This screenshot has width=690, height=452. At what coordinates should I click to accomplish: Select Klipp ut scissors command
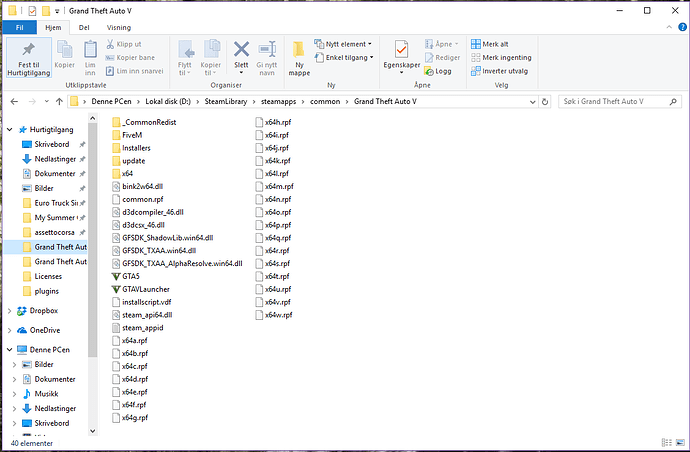coord(124,44)
